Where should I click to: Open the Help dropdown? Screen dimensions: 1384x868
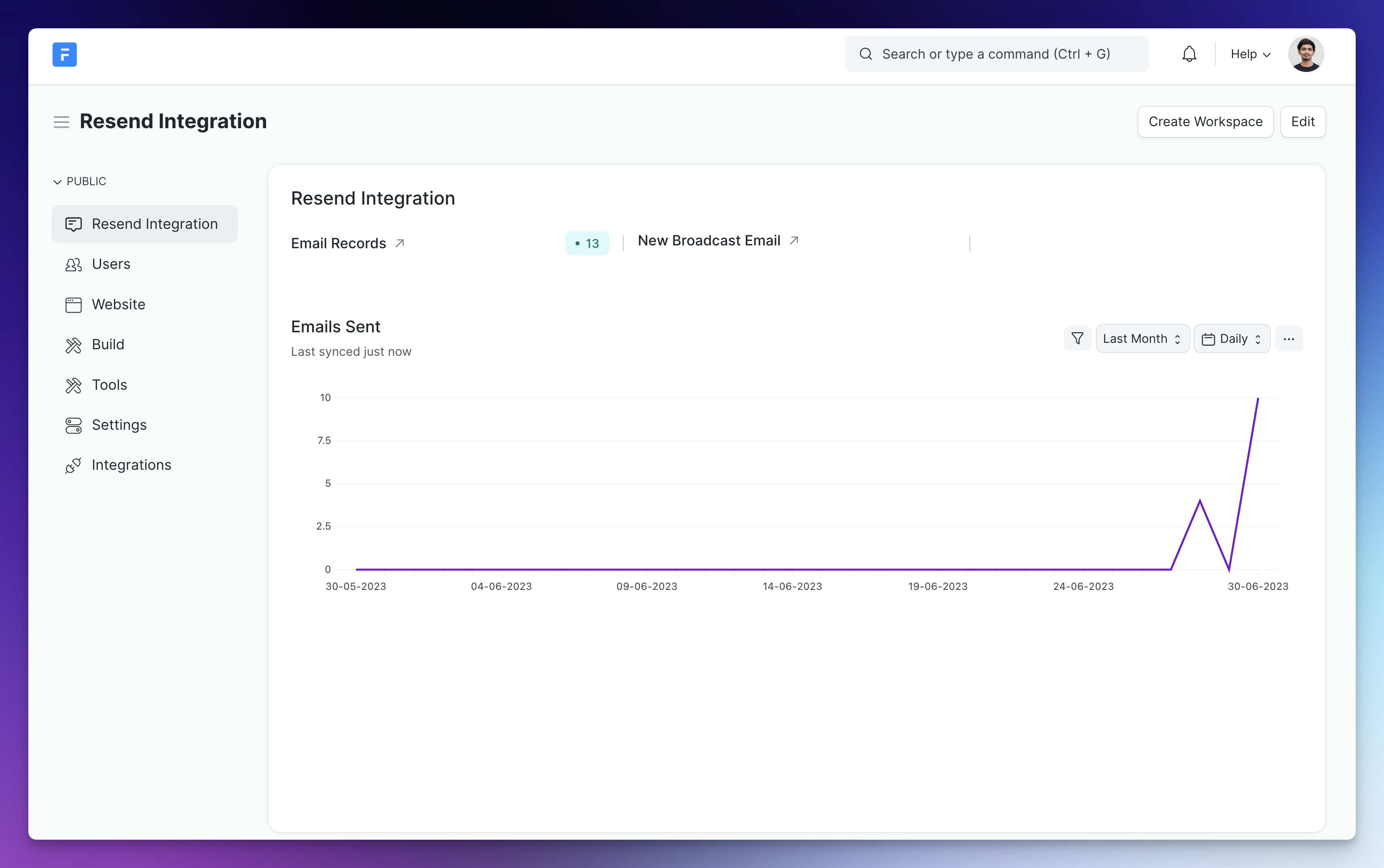click(1250, 53)
